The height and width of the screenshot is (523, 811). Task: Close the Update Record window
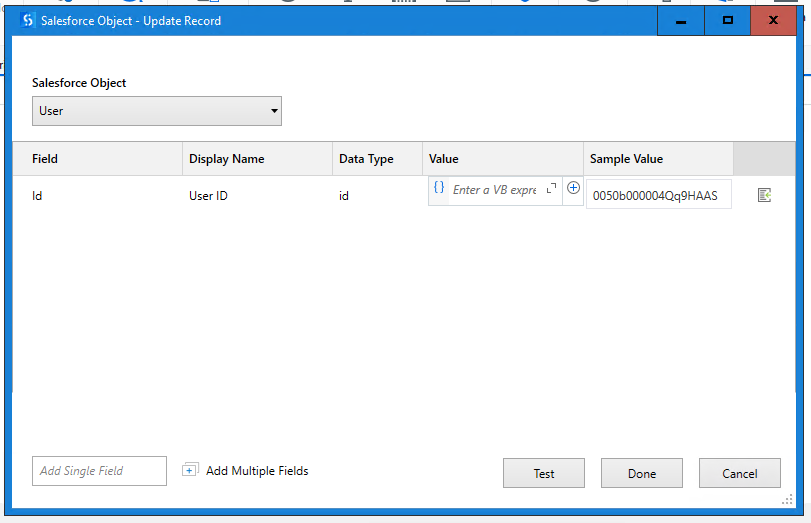pos(773,21)
